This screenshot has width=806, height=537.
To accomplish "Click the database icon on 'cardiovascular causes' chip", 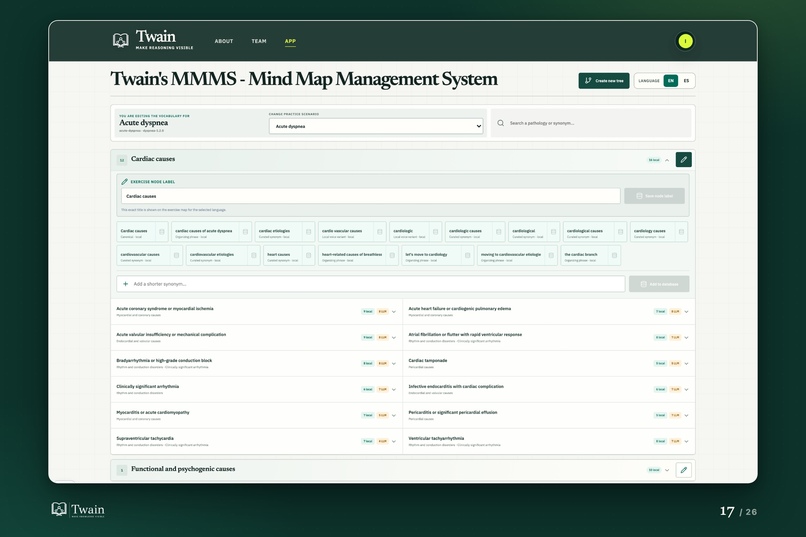I will tap(176, 255).
